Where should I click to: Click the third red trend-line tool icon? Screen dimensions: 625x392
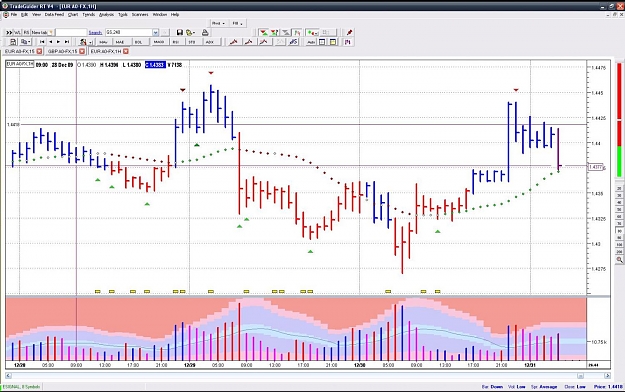[x=263, y=42]
